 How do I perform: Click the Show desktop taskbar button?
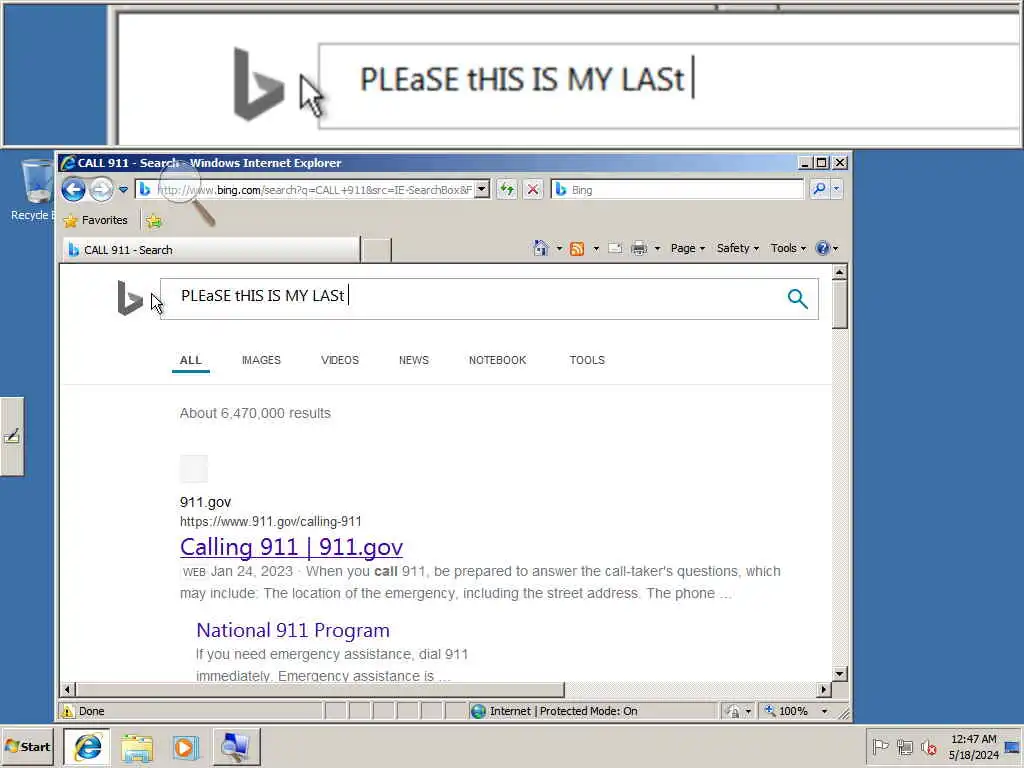[1013, 746]
